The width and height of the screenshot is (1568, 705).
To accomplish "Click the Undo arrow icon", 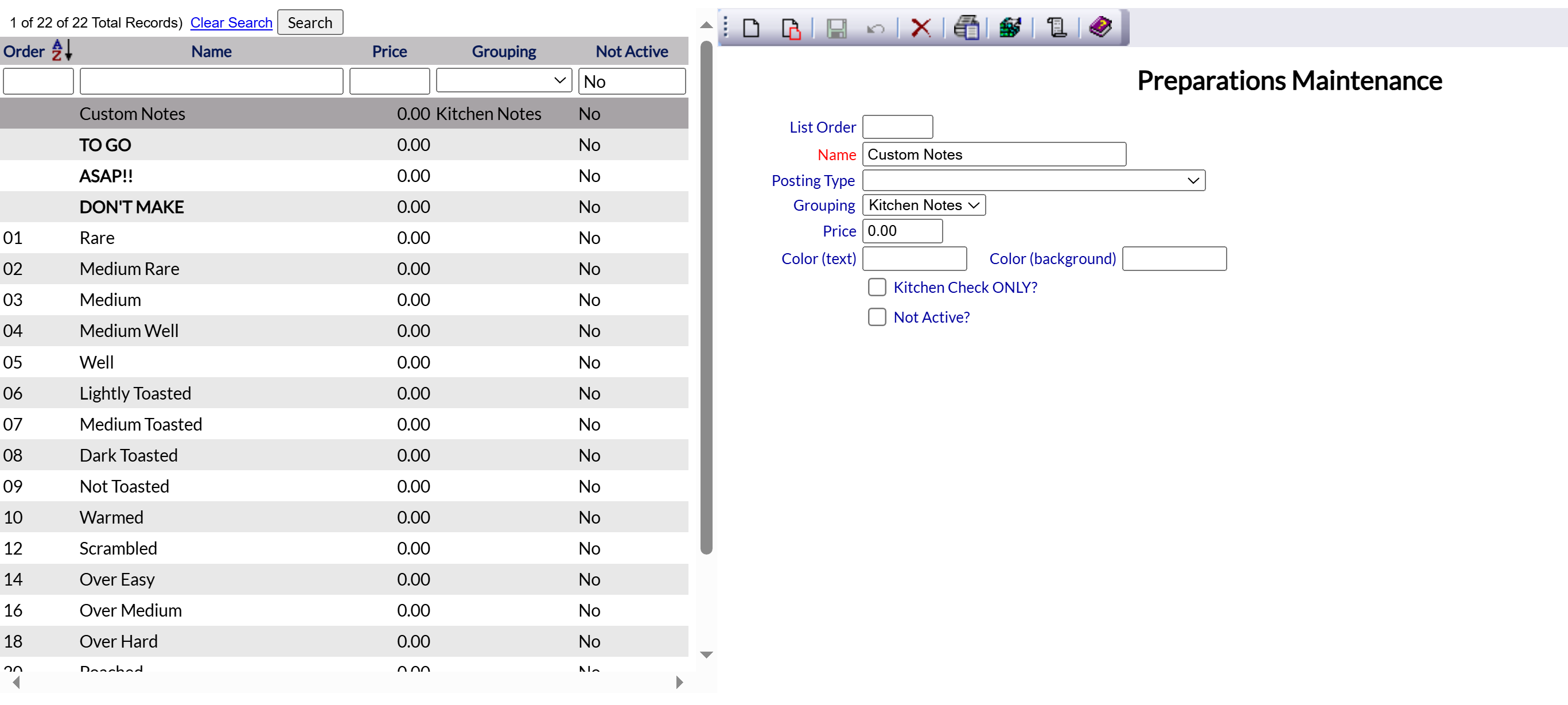I will point(876,29).
